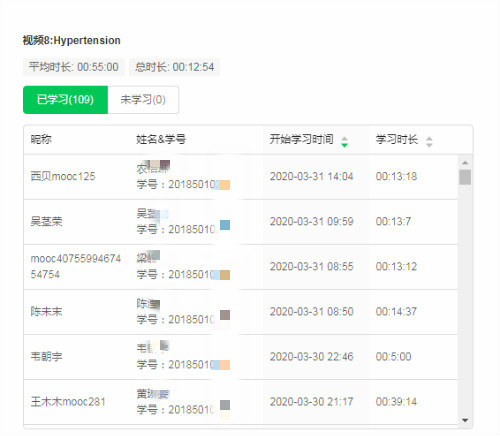Image resolution: width=500 pixels, height=436 pixels.
Task: Click the scrollbar up arrow
Action: tap(465, 163)
